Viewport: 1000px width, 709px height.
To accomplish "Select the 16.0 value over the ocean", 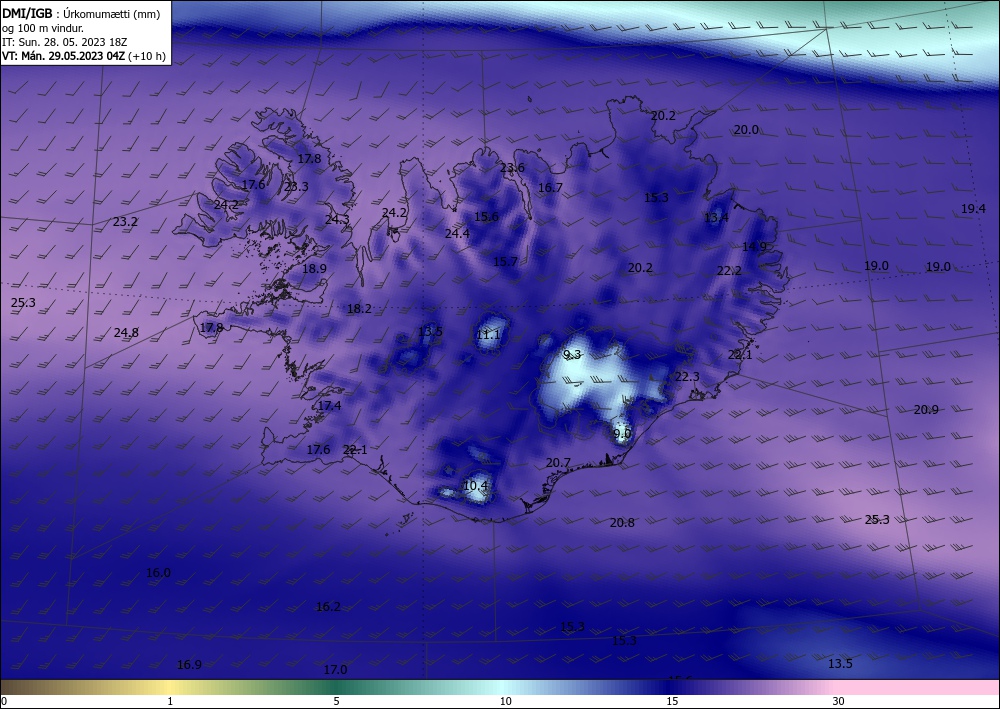I will 158,573.
